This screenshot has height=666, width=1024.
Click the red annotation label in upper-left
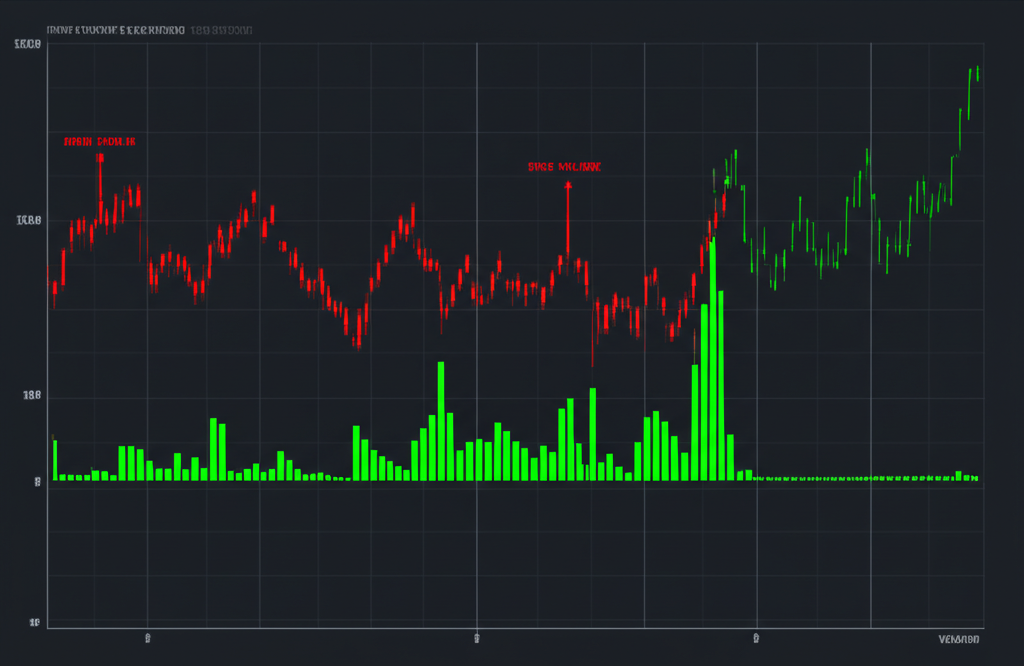point(99,142)
